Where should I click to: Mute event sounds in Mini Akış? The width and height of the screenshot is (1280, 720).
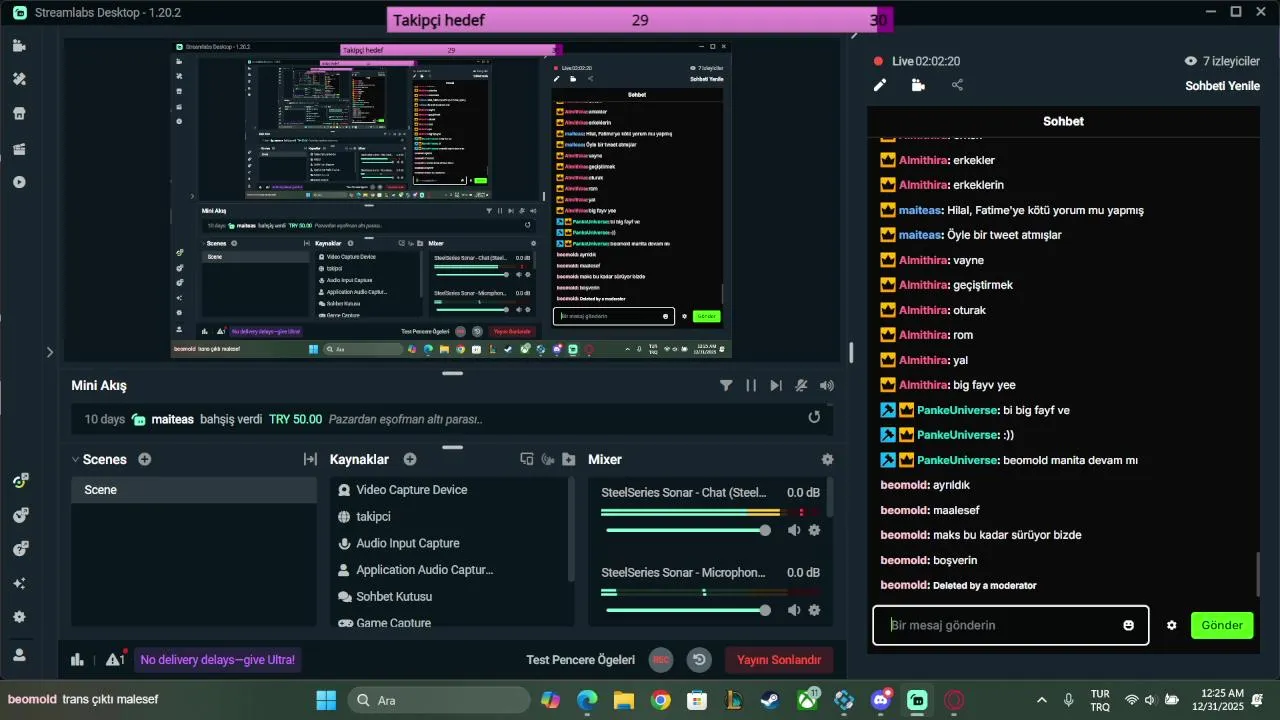(x=826, y=385)
